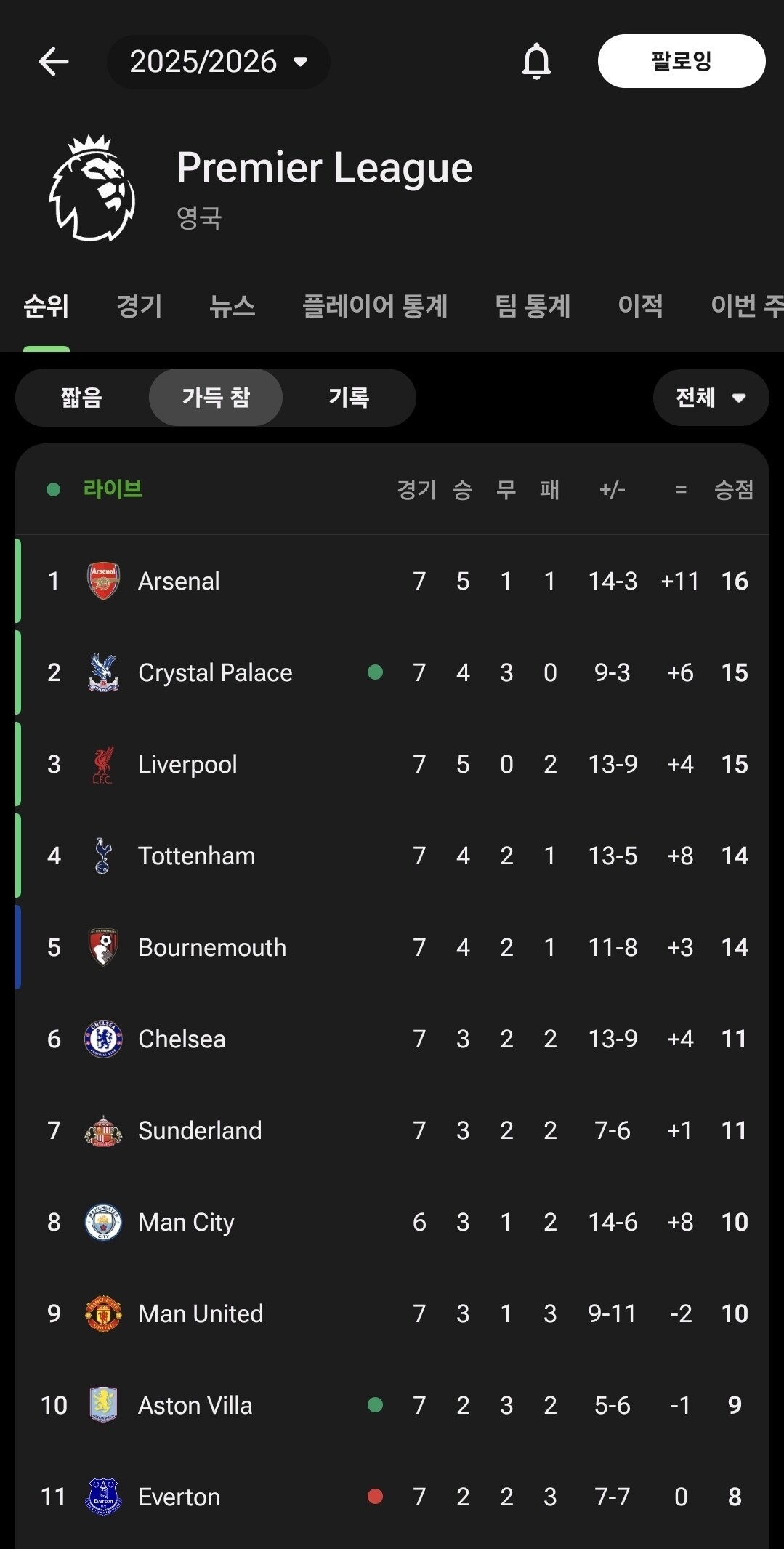Switch table view to 기록
Screen dimensions: 784x1549
pos(349,398)
